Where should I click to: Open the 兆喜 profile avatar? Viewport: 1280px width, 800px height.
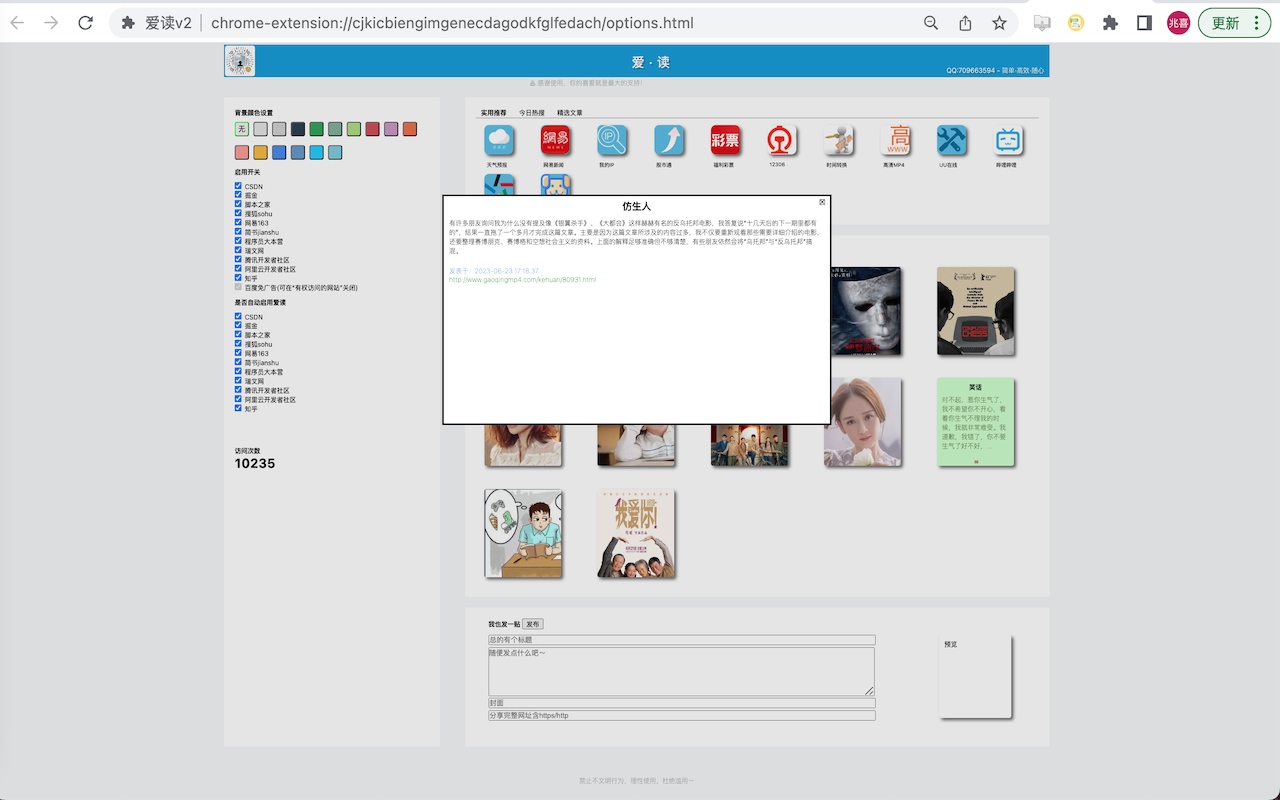(1179, 23)
